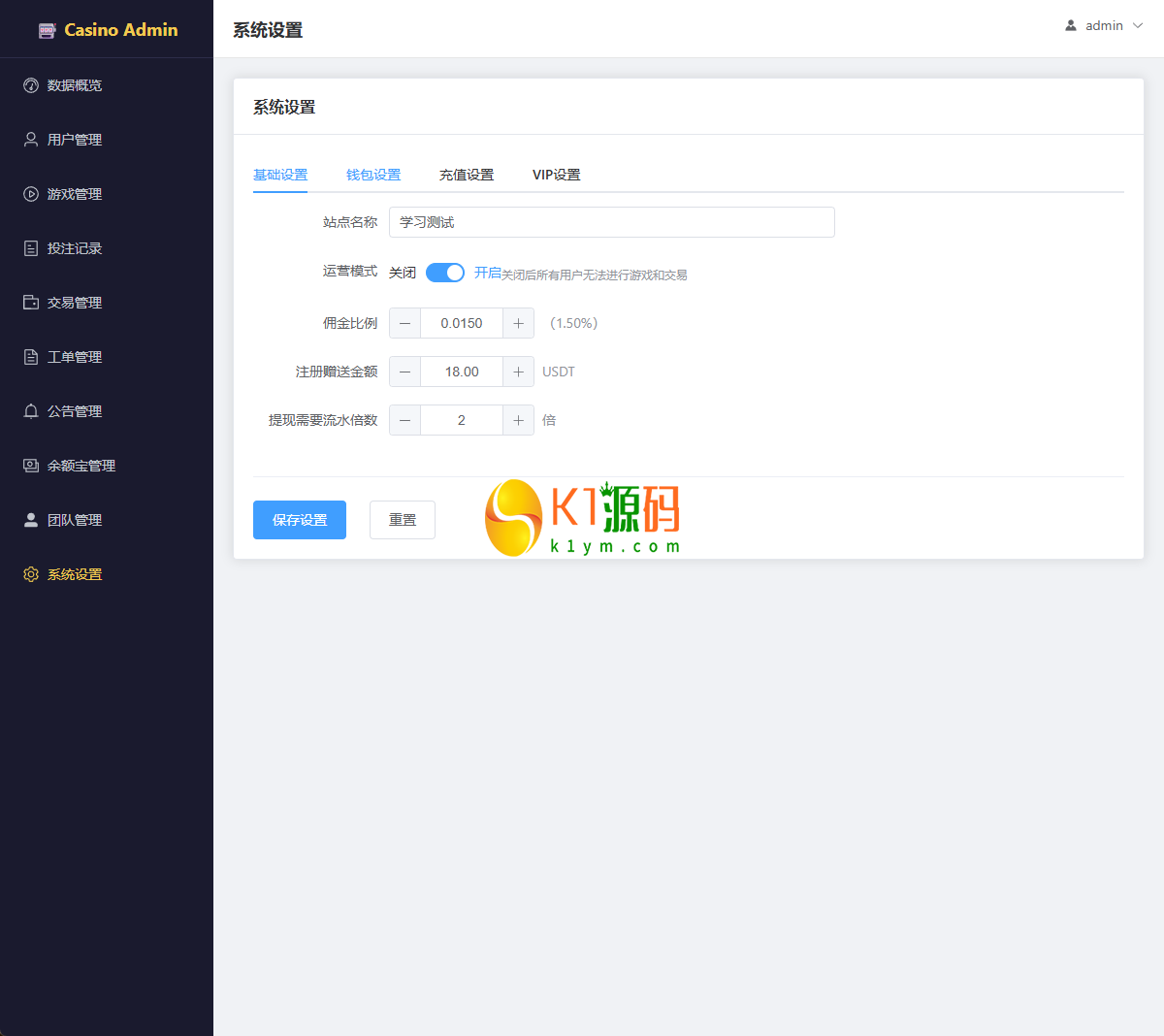The width and height of the screenshot is (1164, 1036).
Task: Decrease 注册赠送金额 with minus button
Action: coord(404,372)
